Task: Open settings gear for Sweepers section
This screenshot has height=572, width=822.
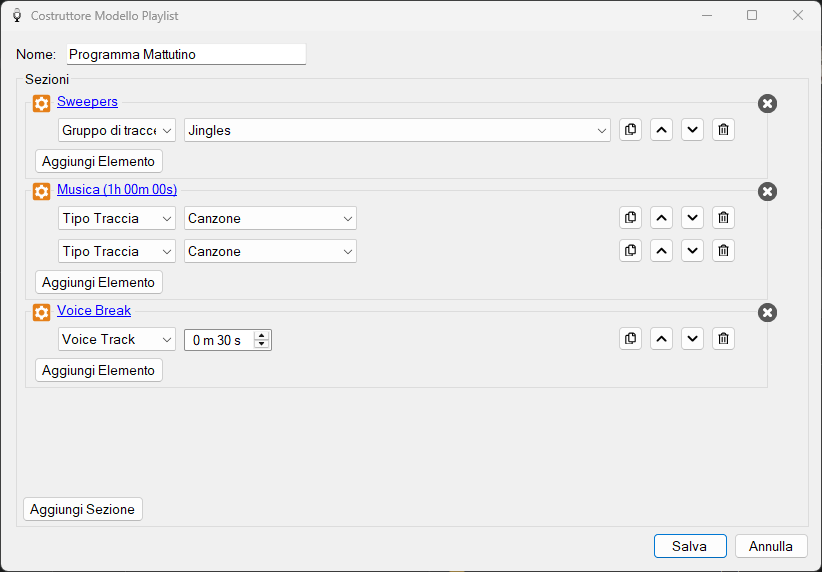Action: [41, 103]
